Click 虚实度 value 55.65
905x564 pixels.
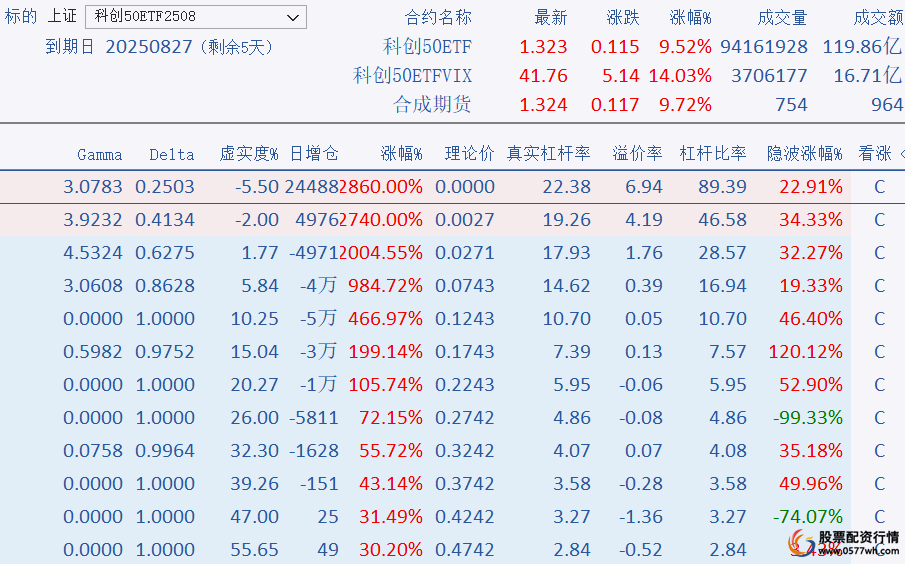coord(255,549)
